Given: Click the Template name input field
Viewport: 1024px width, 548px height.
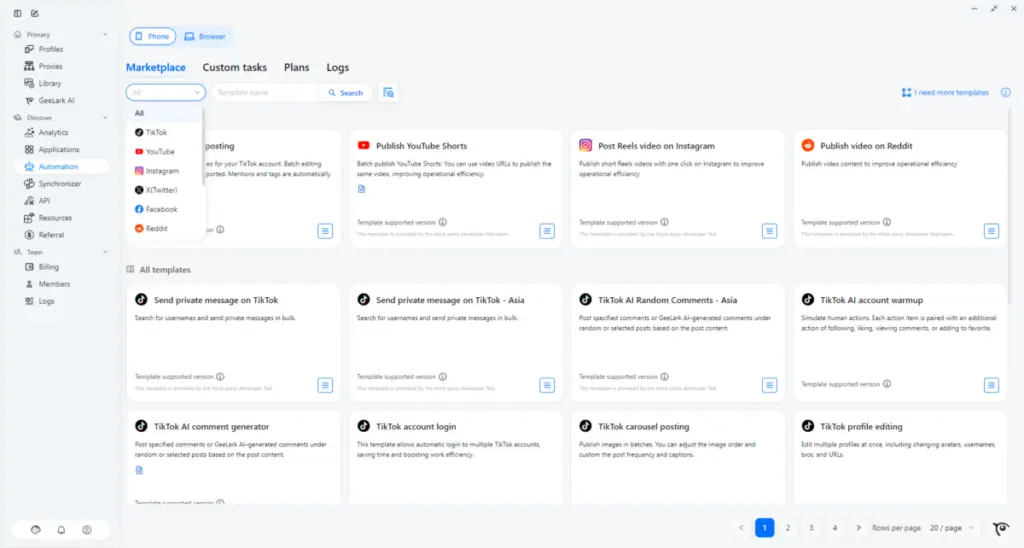Looking at the screenshot, I should coord(265,92).
